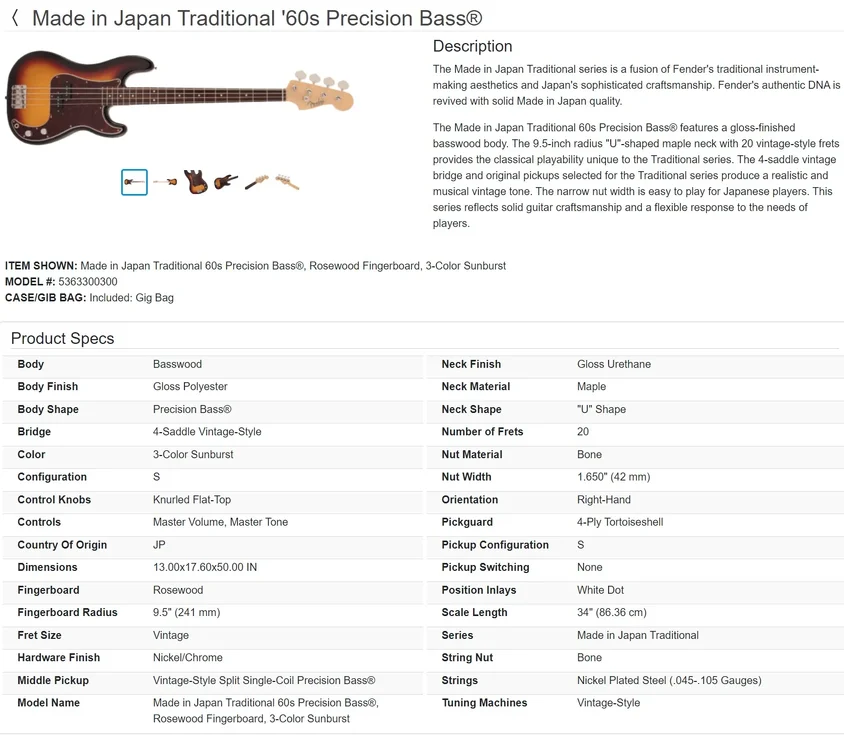Click the Description heading

click(x=473, y=46)
